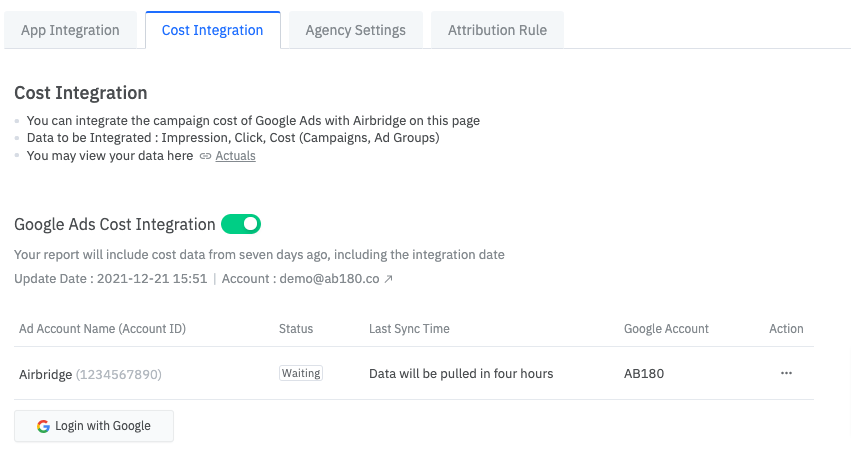Open the Agency Settings tab
851x455 pixels.
(355, 30)
